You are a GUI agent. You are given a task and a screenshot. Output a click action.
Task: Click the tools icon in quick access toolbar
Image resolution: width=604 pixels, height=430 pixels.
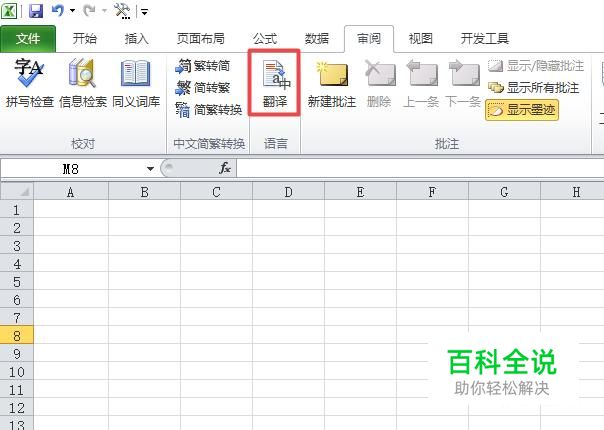122,10
